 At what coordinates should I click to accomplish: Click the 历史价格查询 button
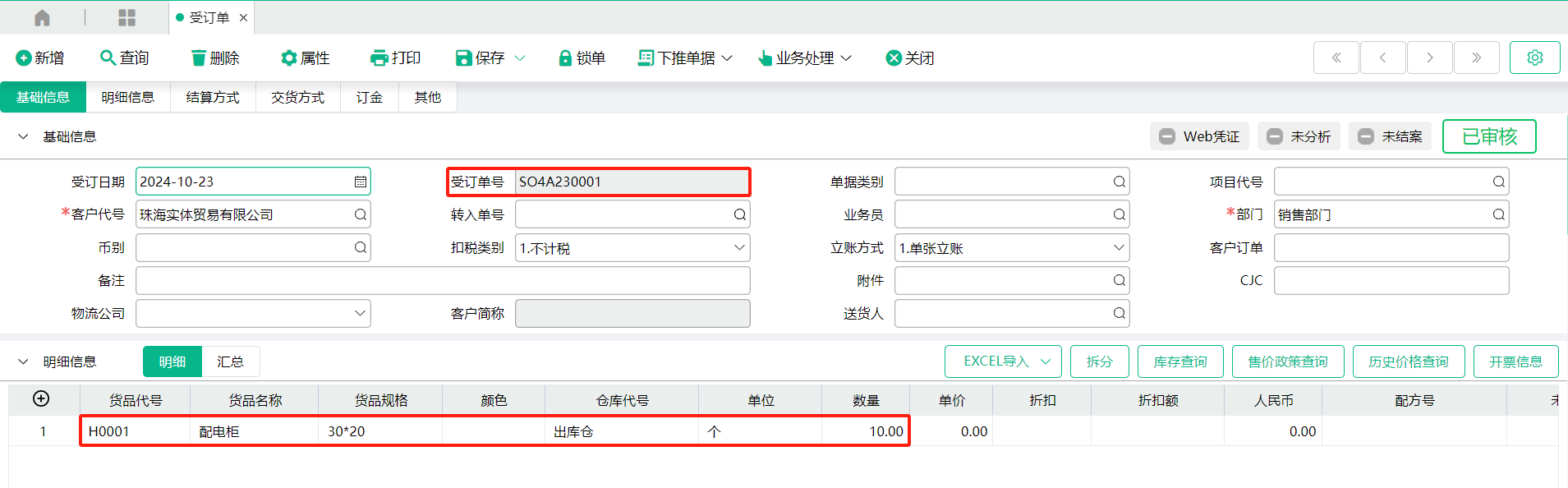[1408, 361]
